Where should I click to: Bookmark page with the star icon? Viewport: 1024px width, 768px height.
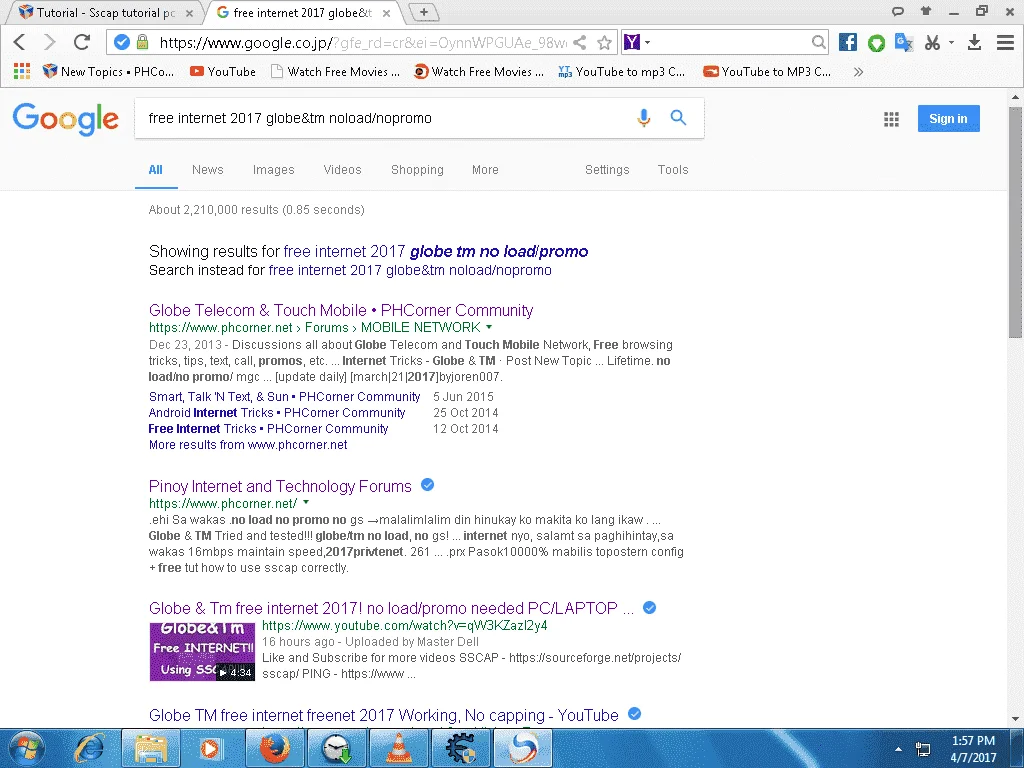(x=604, y=43)
